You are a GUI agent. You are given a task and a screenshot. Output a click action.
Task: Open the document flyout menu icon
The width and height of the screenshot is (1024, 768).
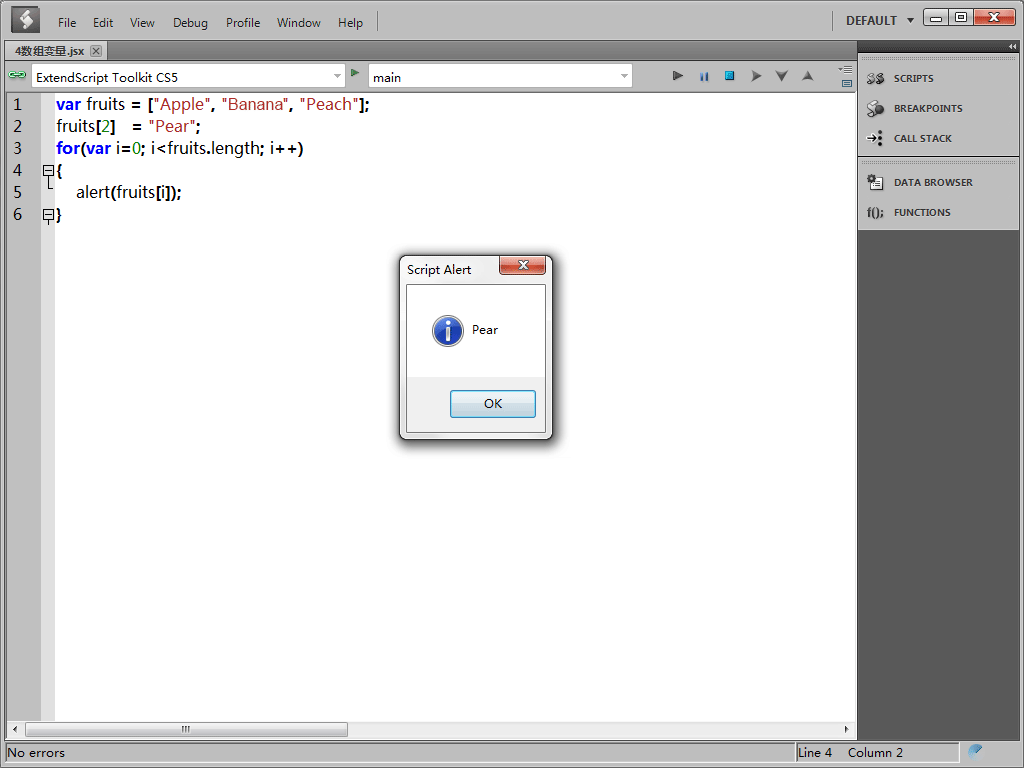click(x=846, y=69)
